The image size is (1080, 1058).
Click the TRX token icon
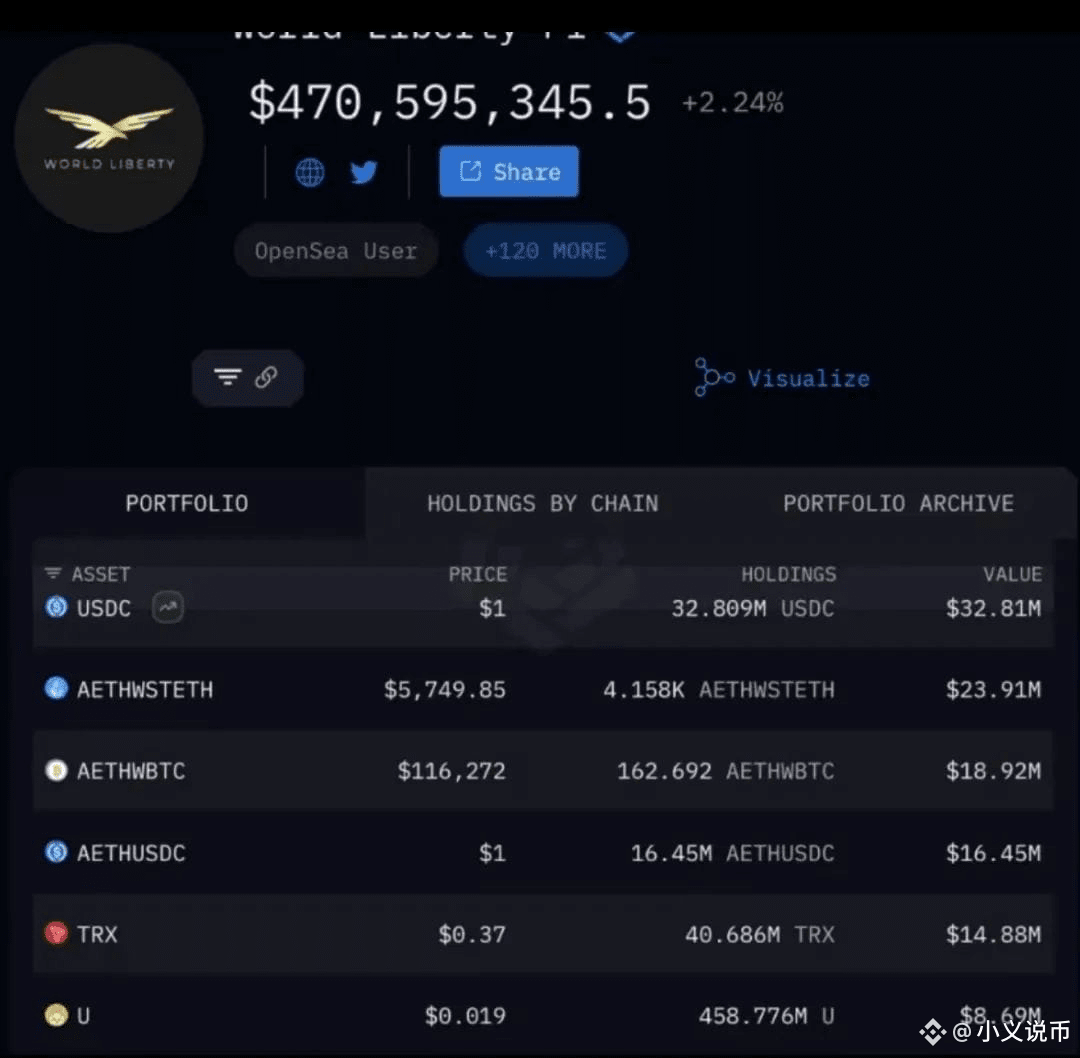(x=56, y=933)
